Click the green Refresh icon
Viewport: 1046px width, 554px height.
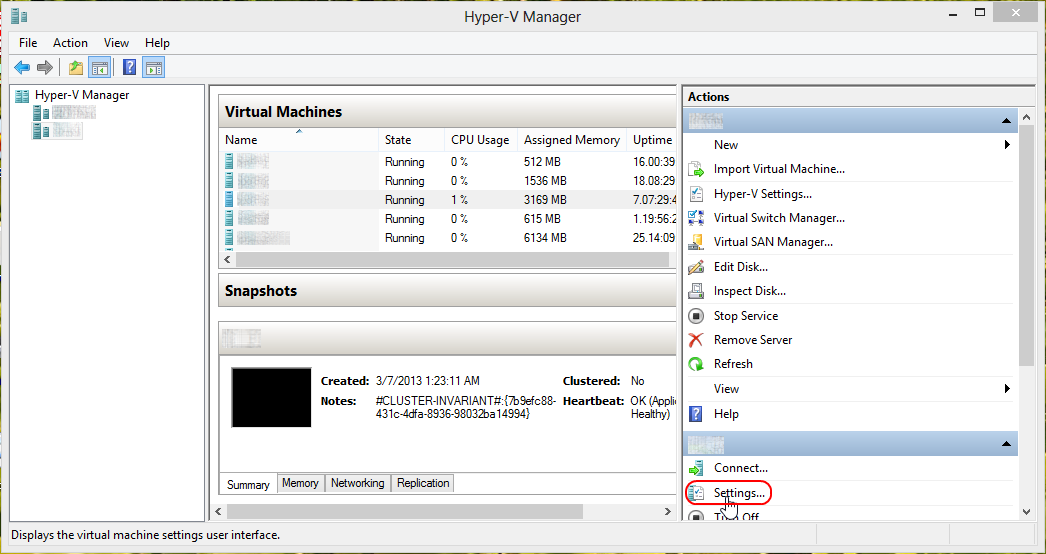click(x=696, y=364)
